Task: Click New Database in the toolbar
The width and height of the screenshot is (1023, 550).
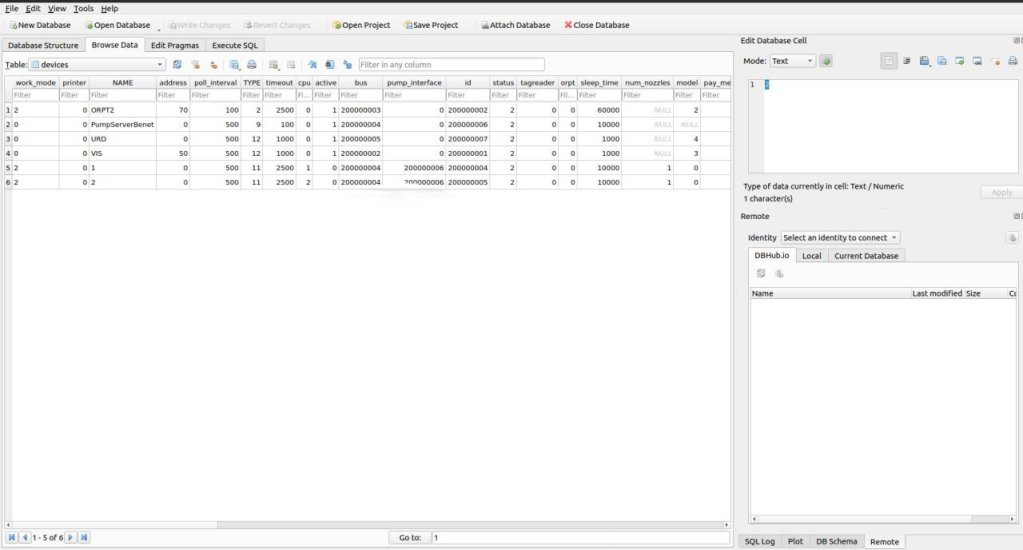Action: tap(40, 25)
